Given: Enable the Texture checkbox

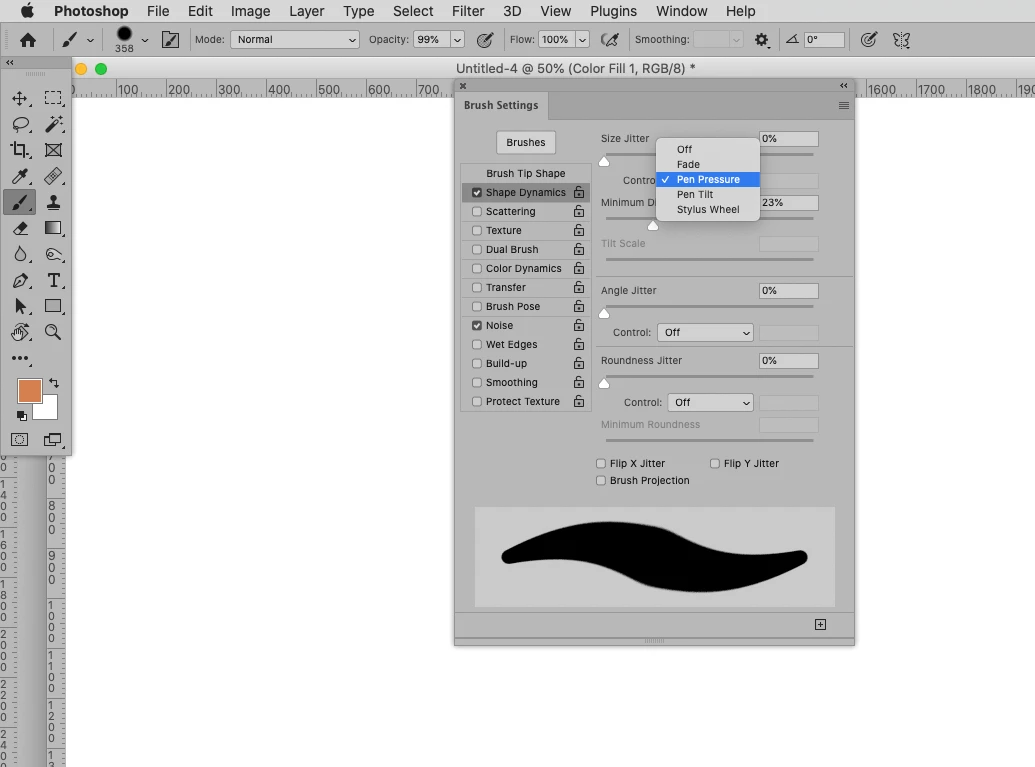Looking at the screenshot, I should click(477, 230).
